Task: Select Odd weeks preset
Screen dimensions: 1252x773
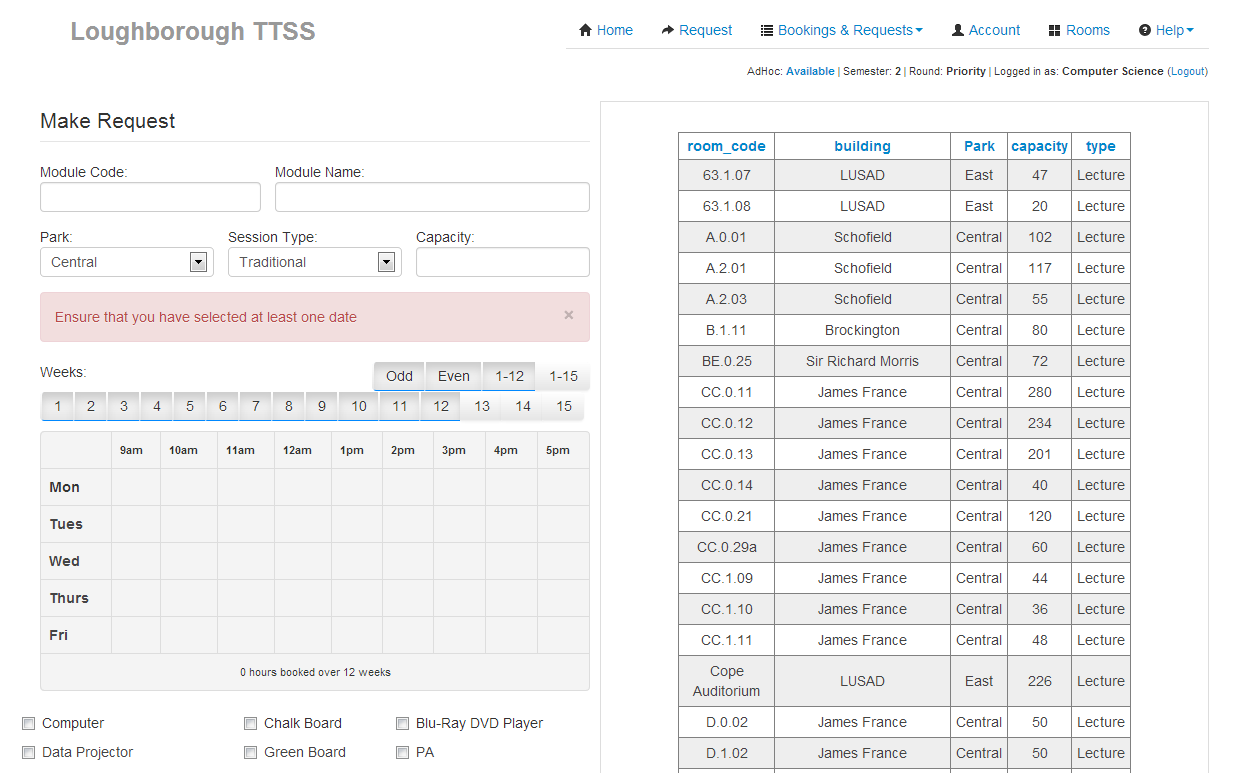Action: [x=399, y=376]
